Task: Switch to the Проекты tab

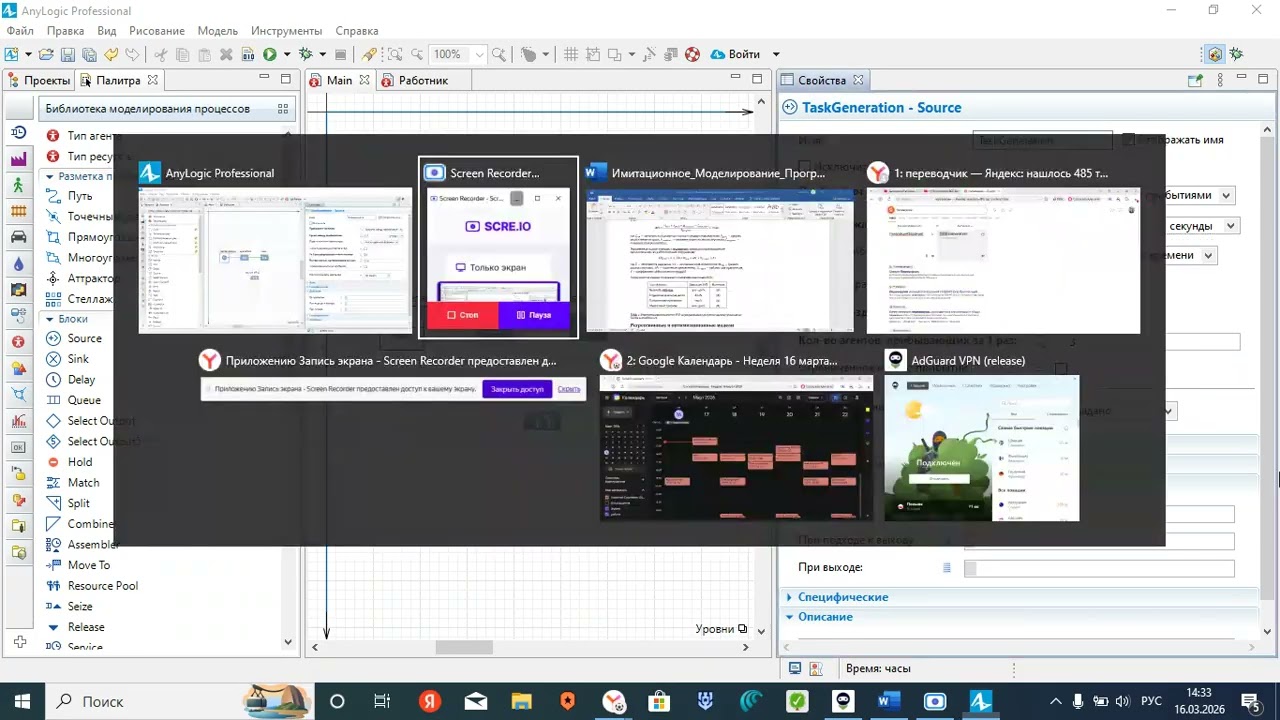Action: click(x=39, y=80)
